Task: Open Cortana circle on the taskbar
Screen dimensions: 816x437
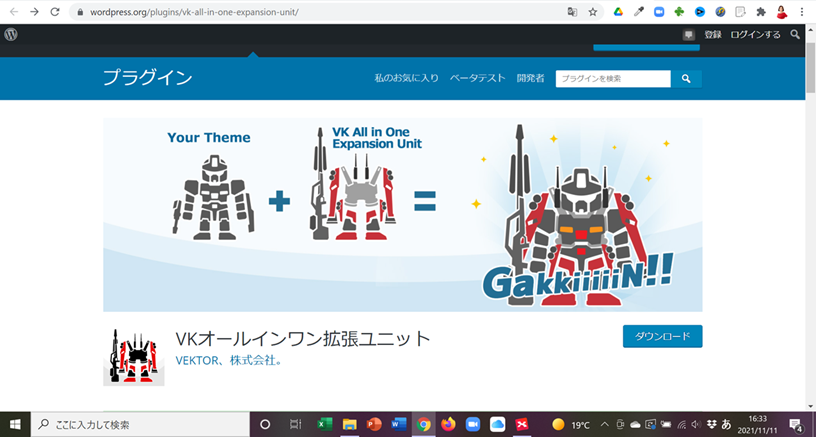Action: point(265,425)
